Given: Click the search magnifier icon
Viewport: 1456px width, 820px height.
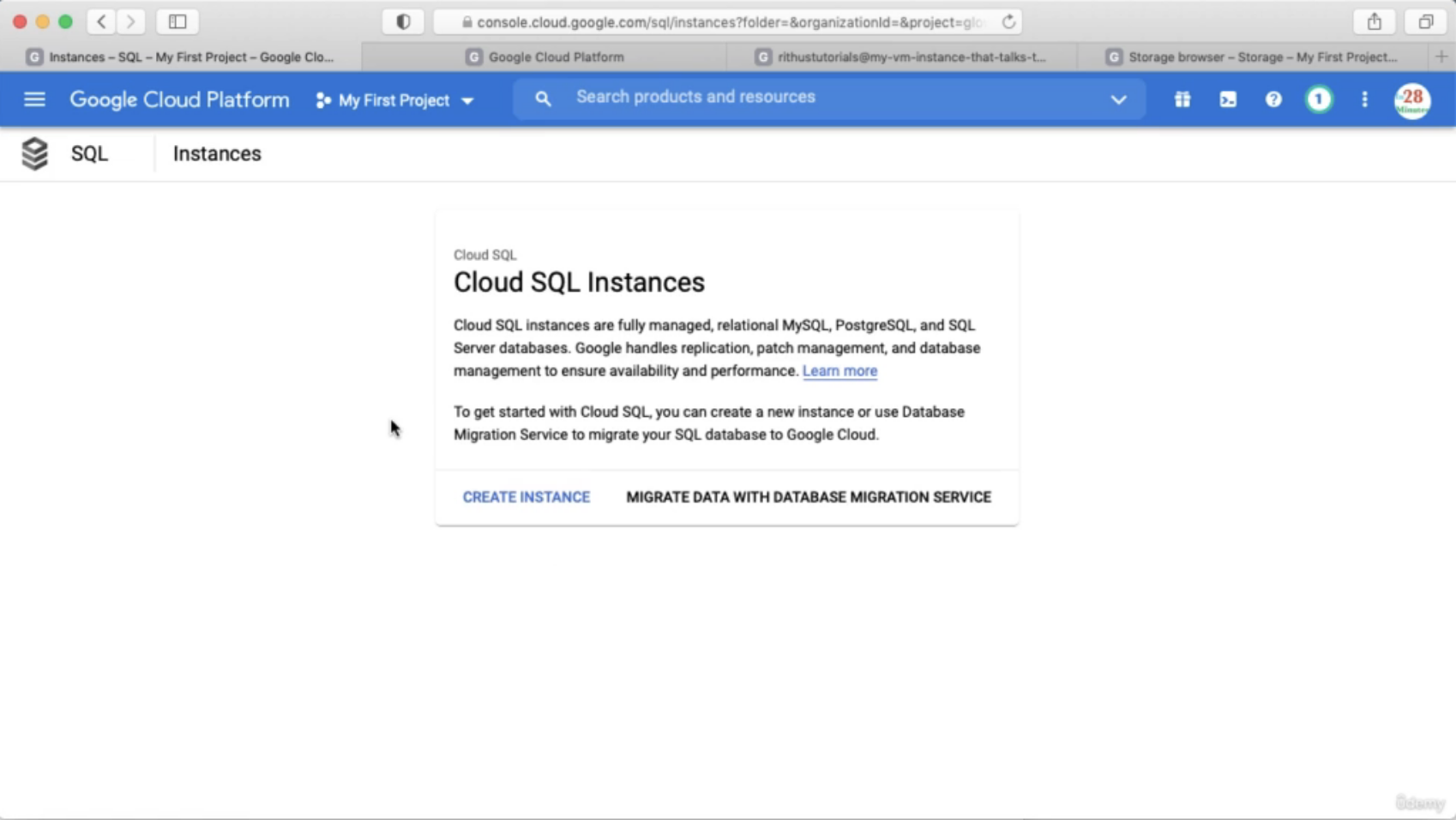Looking at the screenshot, I should [543, 99].
